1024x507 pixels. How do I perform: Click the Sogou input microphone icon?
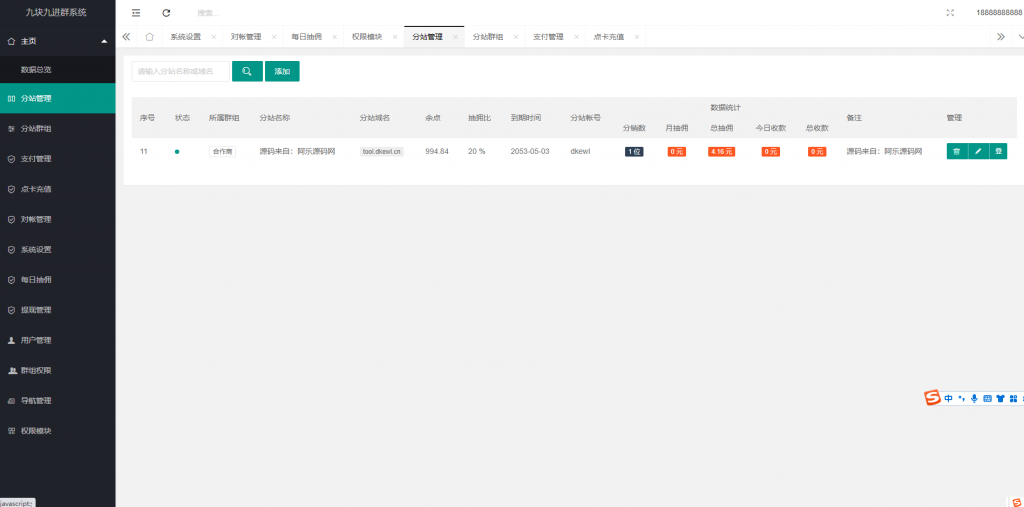click(x=974, y=398)
